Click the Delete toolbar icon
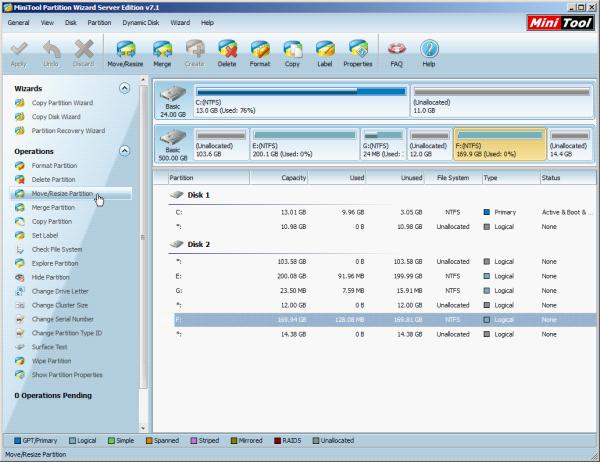 pyautogui.click(x=227, y=53)
